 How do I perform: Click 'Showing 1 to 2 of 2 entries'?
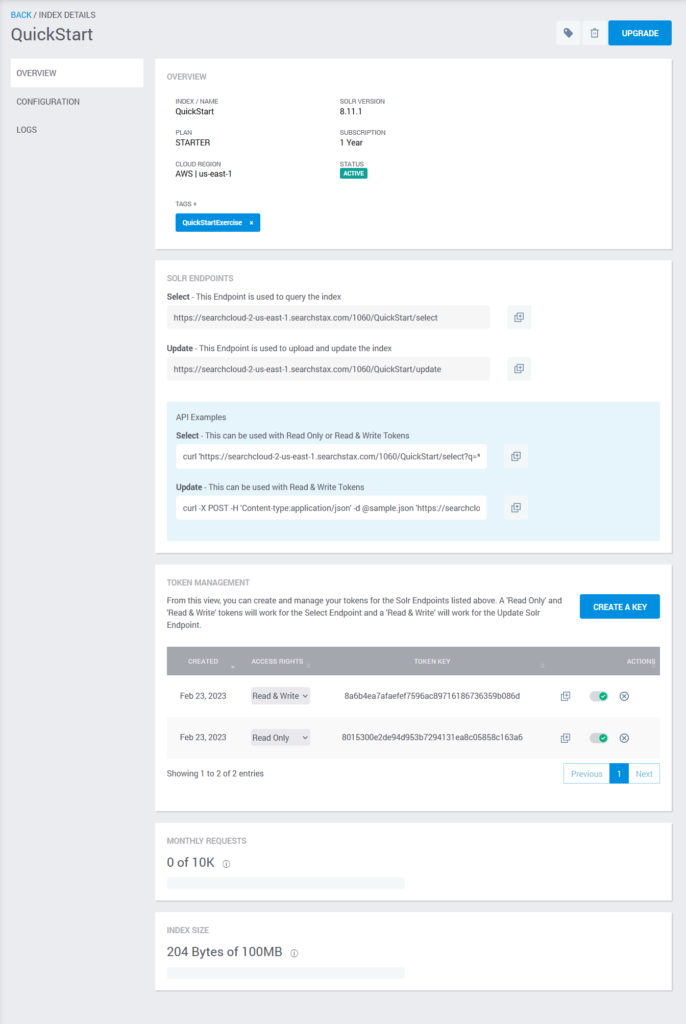215,773
